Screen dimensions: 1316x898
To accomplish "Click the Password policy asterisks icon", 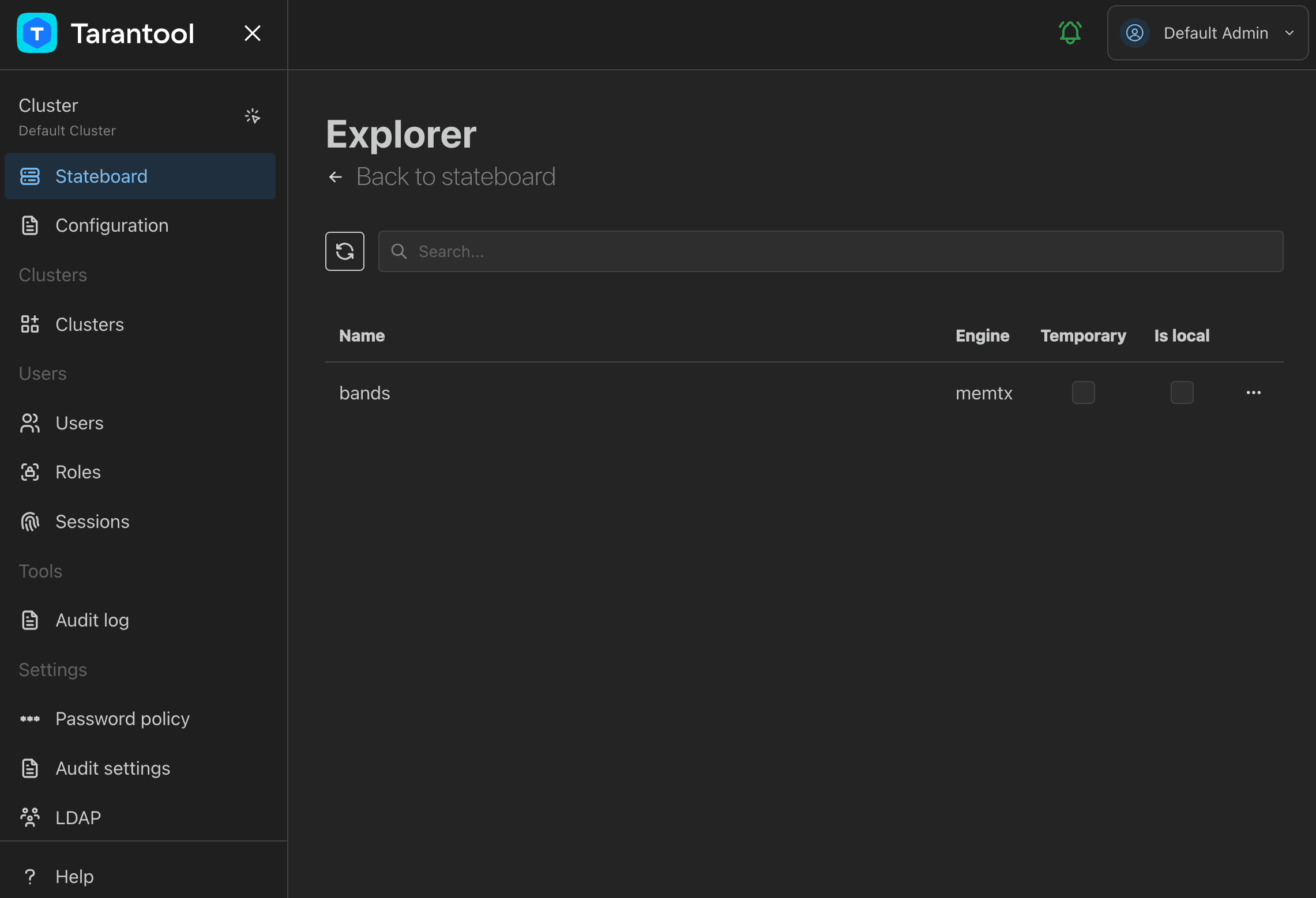I will pos(30,719).
